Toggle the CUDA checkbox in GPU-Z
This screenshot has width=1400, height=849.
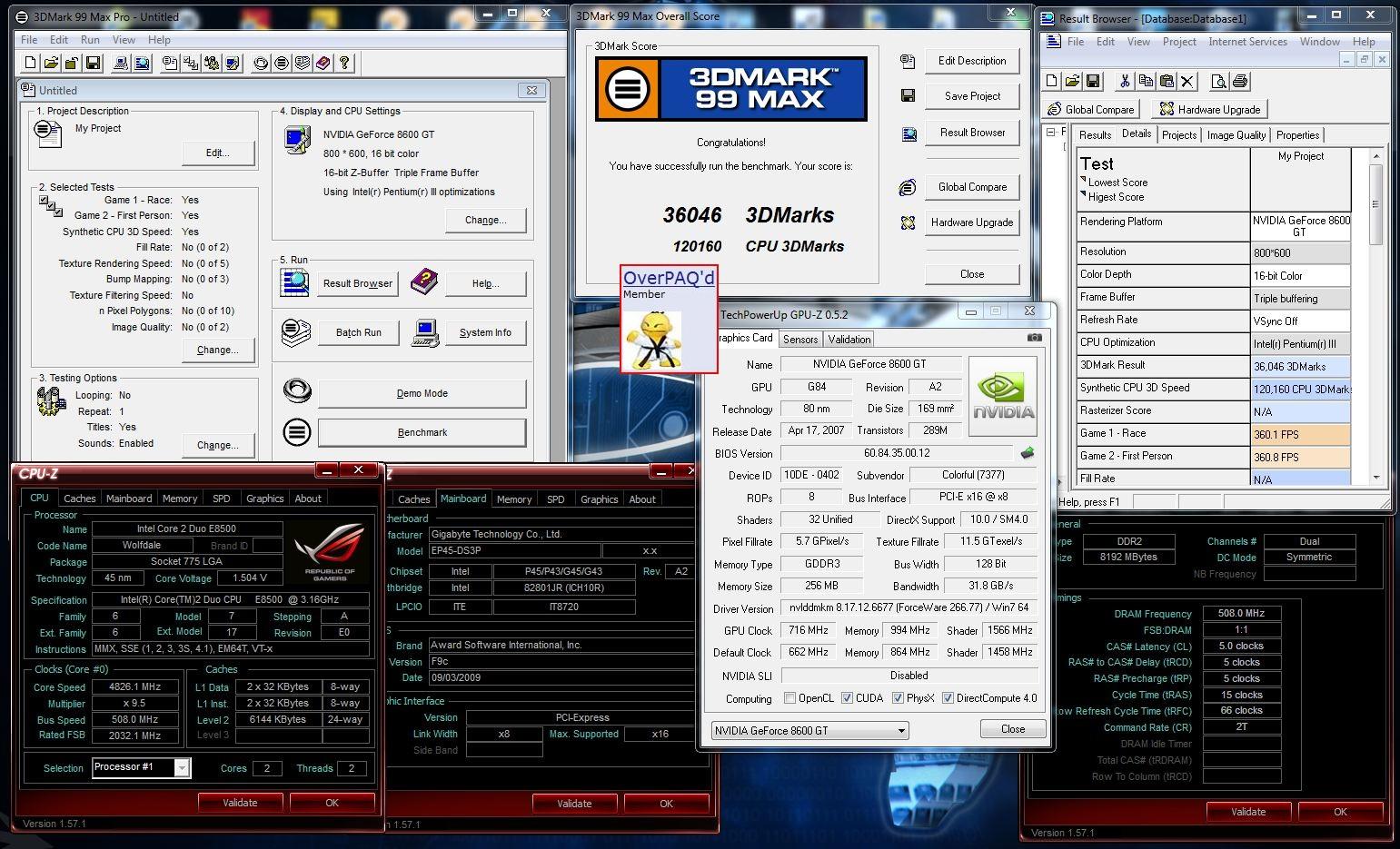pos(847,698)
